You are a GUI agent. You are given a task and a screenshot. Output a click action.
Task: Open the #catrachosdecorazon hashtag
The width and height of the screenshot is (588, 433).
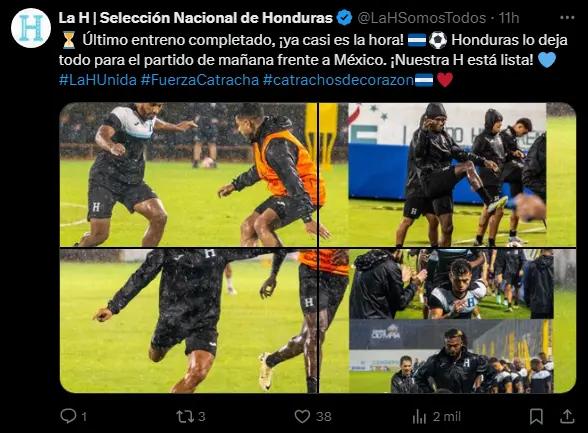pos(338,80)
